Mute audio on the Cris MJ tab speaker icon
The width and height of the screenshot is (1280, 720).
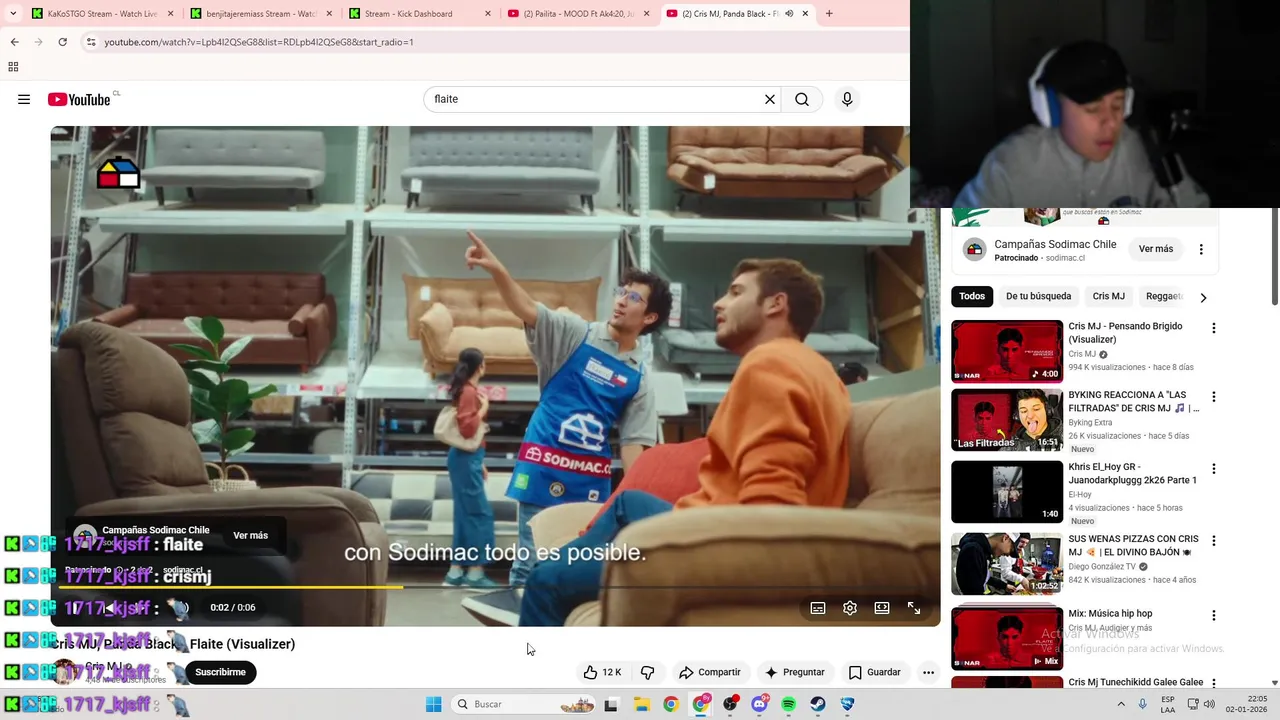[x=789, y=14]
